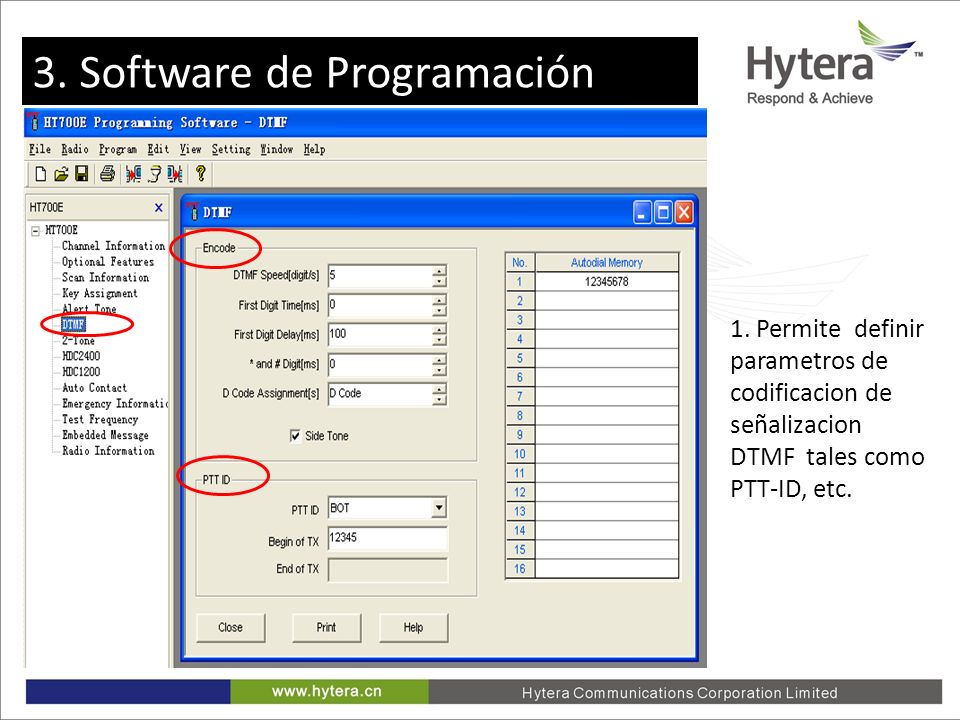Open the View menu

click(x=190, y=149)
